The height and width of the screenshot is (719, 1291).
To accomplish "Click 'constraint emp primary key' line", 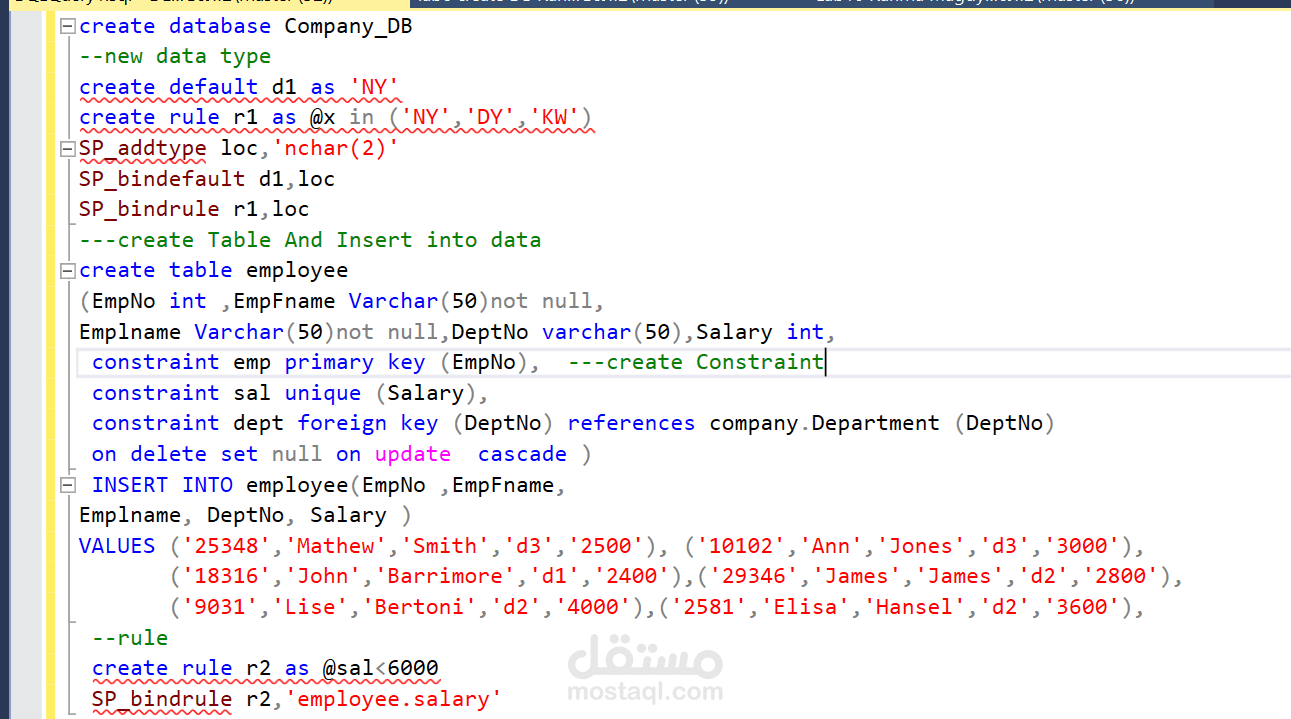I will [316, 362].
